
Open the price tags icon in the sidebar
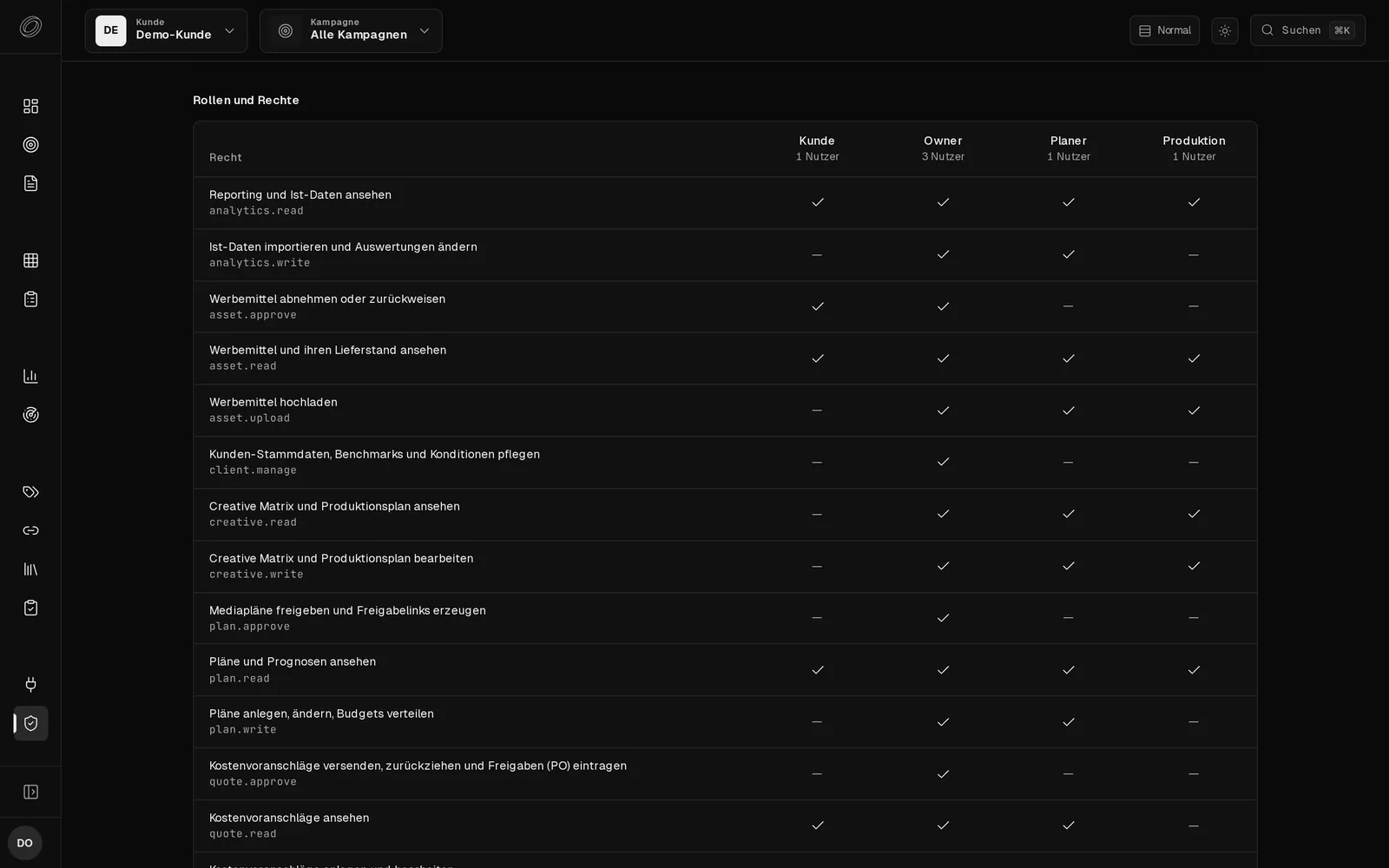click(30, 492)
